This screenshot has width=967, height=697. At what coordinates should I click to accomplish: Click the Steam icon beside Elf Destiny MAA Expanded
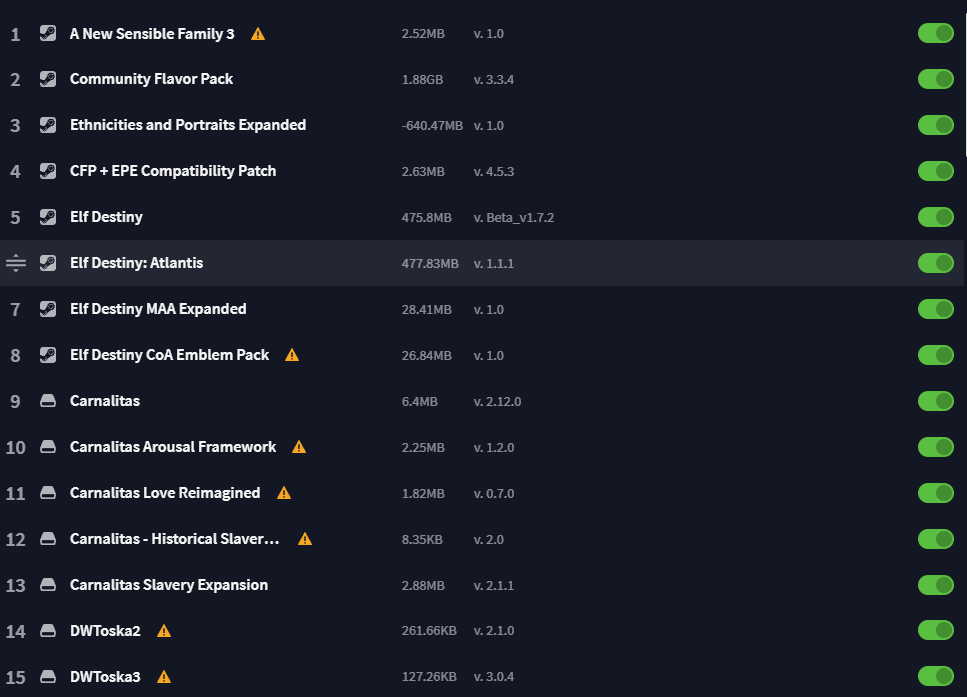[x=48, y=309]
